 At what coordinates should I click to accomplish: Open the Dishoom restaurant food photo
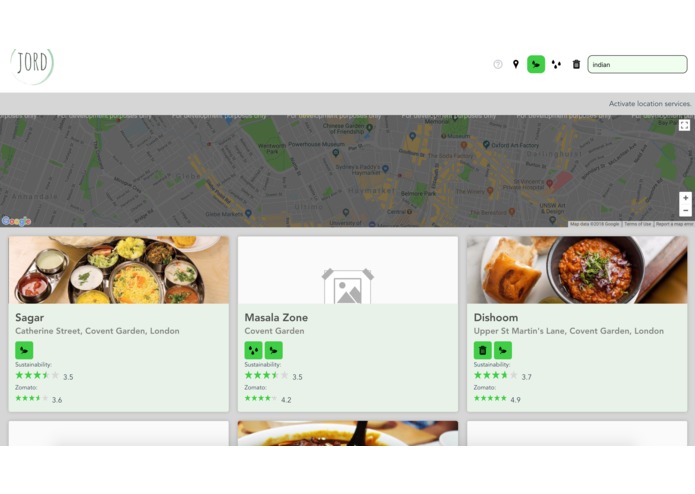pyautogui.click(x=577, y=270)
